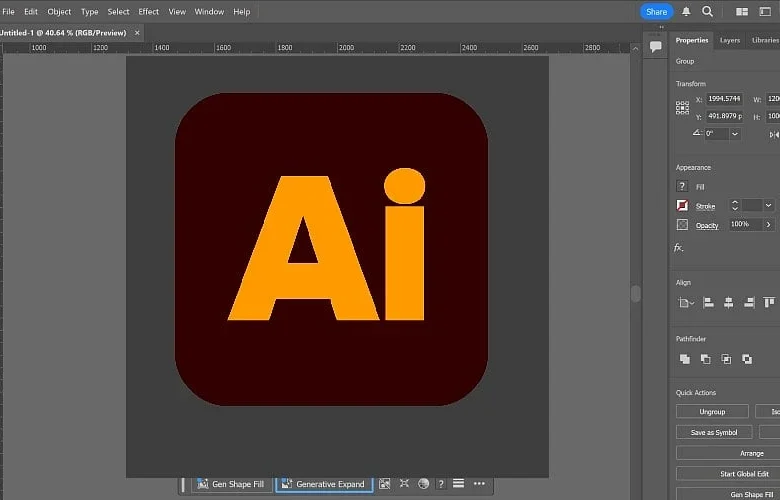Switch to the Properties tab
Image resolution: width=780 pixels, height=500 pixels.
coord(691,40)
